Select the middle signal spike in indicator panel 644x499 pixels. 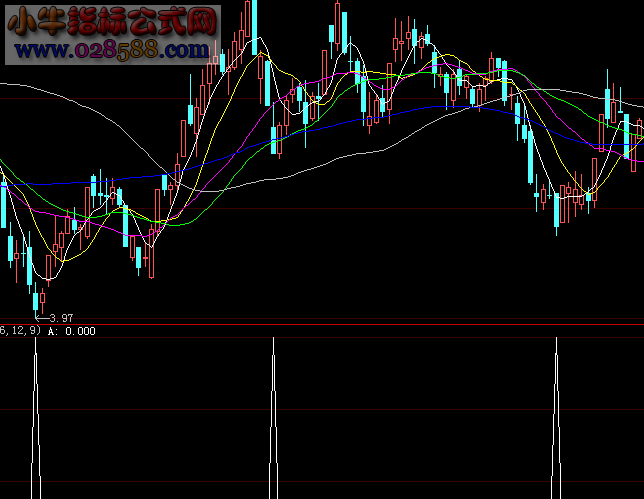click(x=273, y=420)
